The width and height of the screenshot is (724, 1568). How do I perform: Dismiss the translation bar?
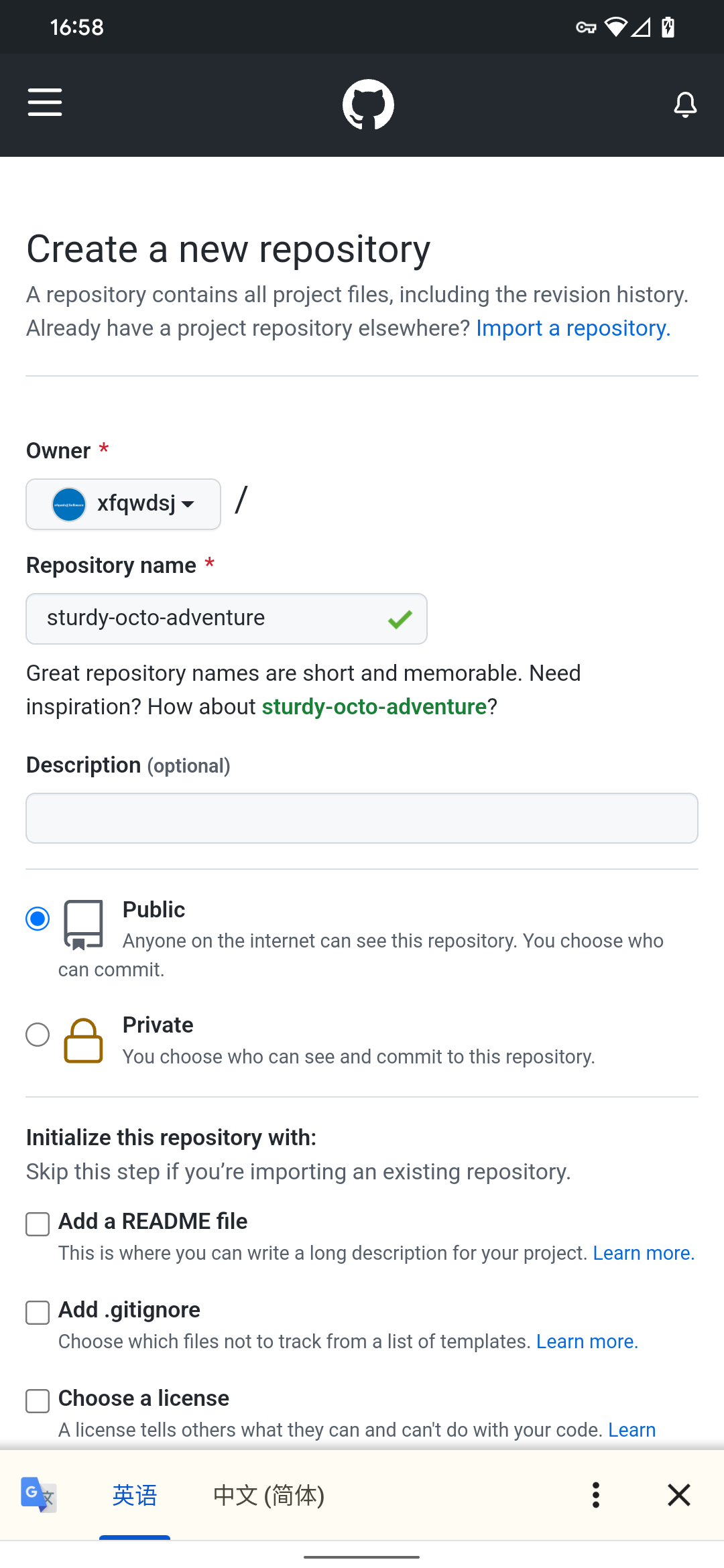(679, 1495)
